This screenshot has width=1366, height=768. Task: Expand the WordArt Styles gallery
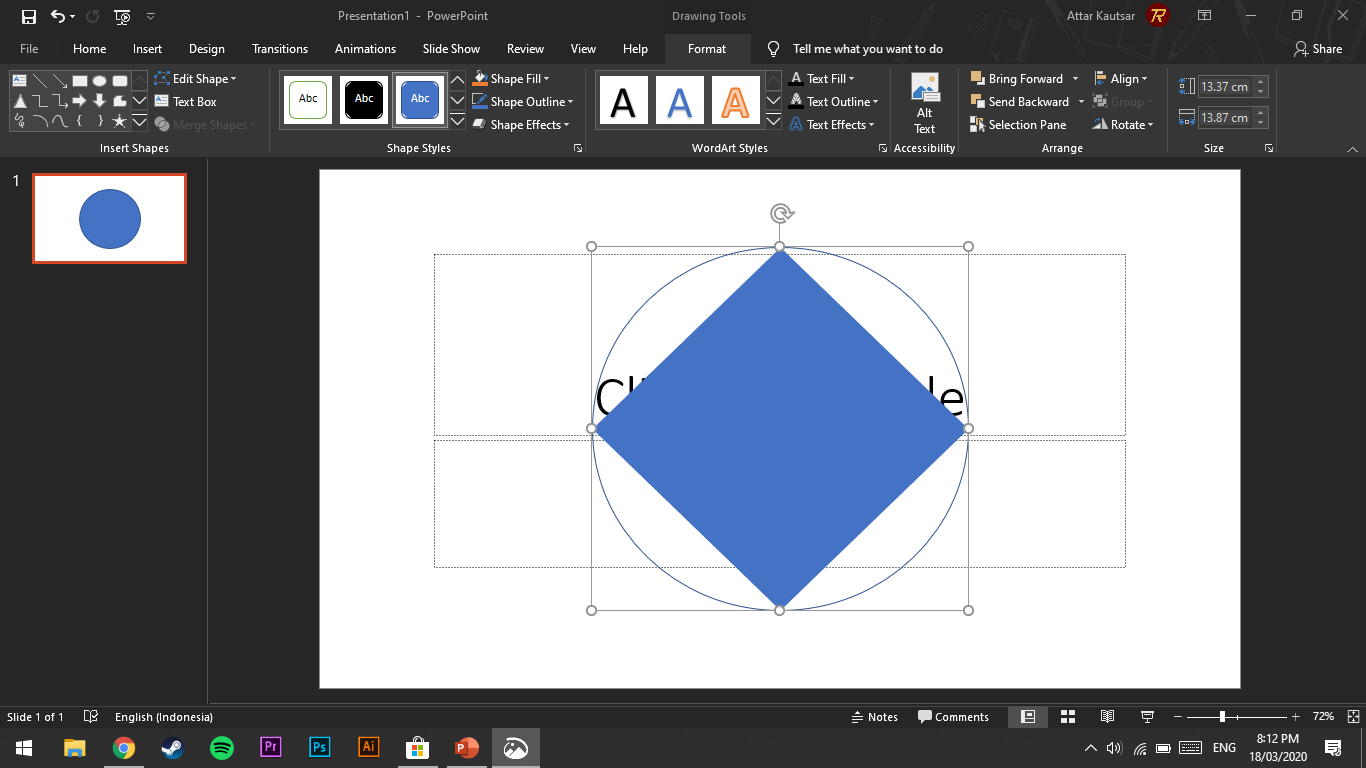773,121
